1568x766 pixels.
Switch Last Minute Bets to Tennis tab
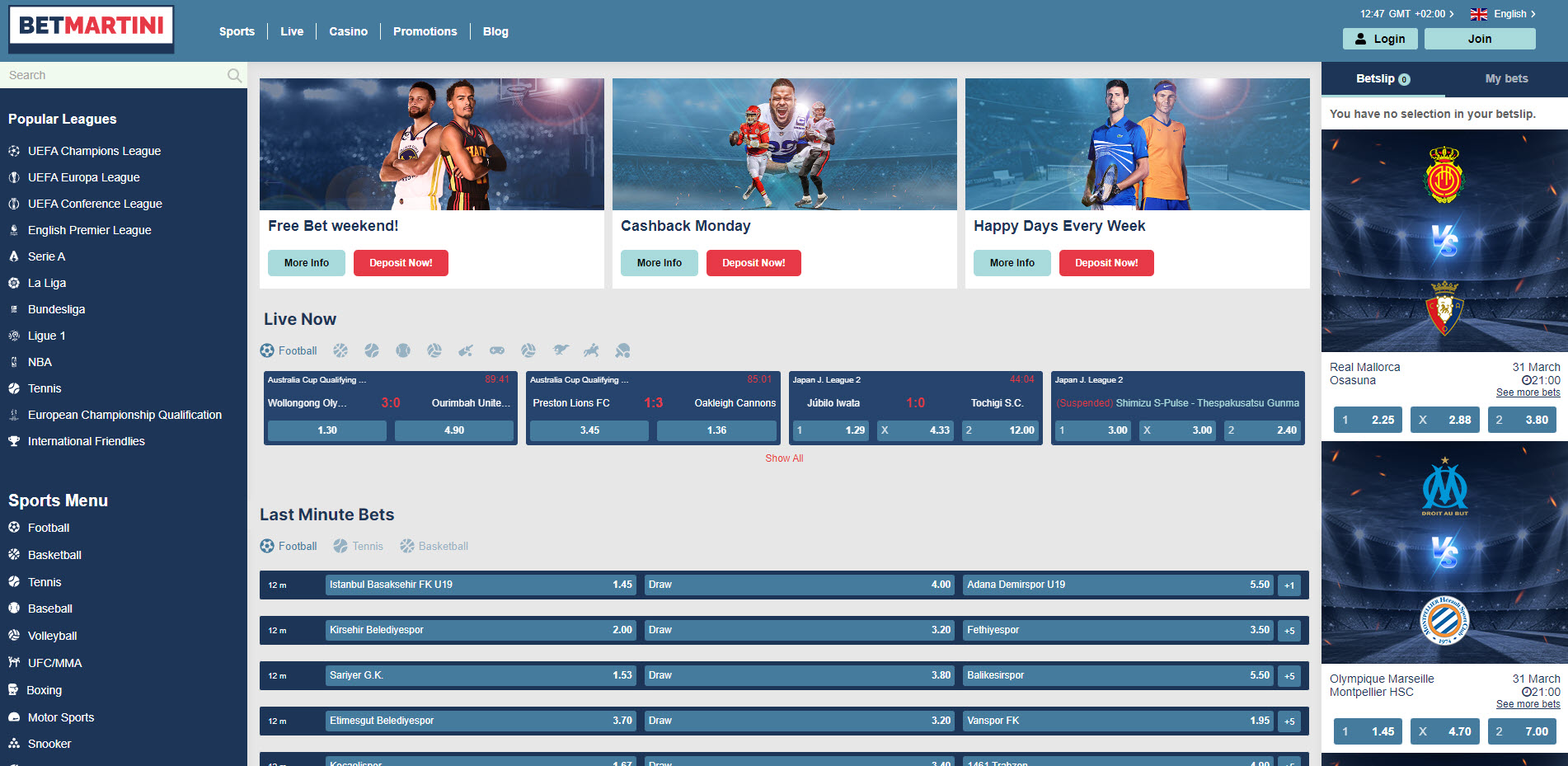point(358,546)
